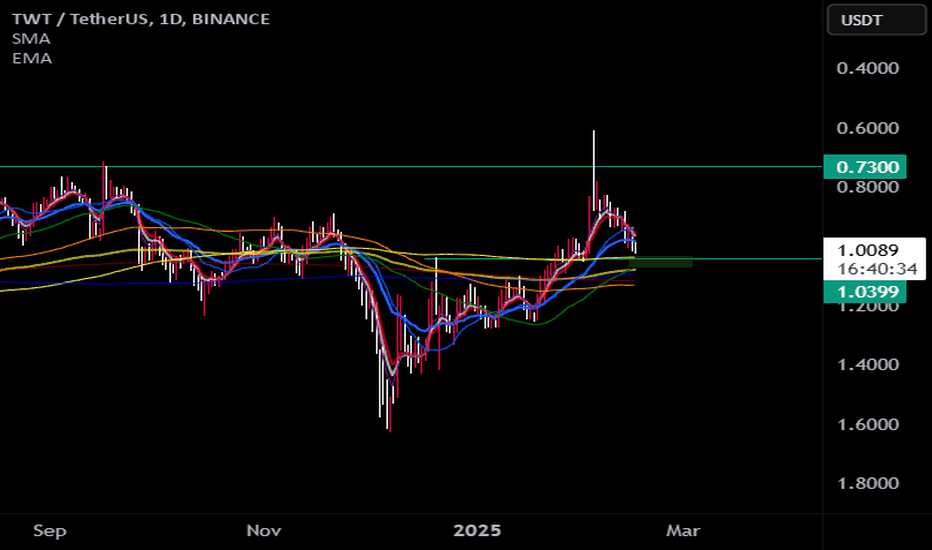
Task: Click the 1.8000 price scale value
Action: (868, 483)
